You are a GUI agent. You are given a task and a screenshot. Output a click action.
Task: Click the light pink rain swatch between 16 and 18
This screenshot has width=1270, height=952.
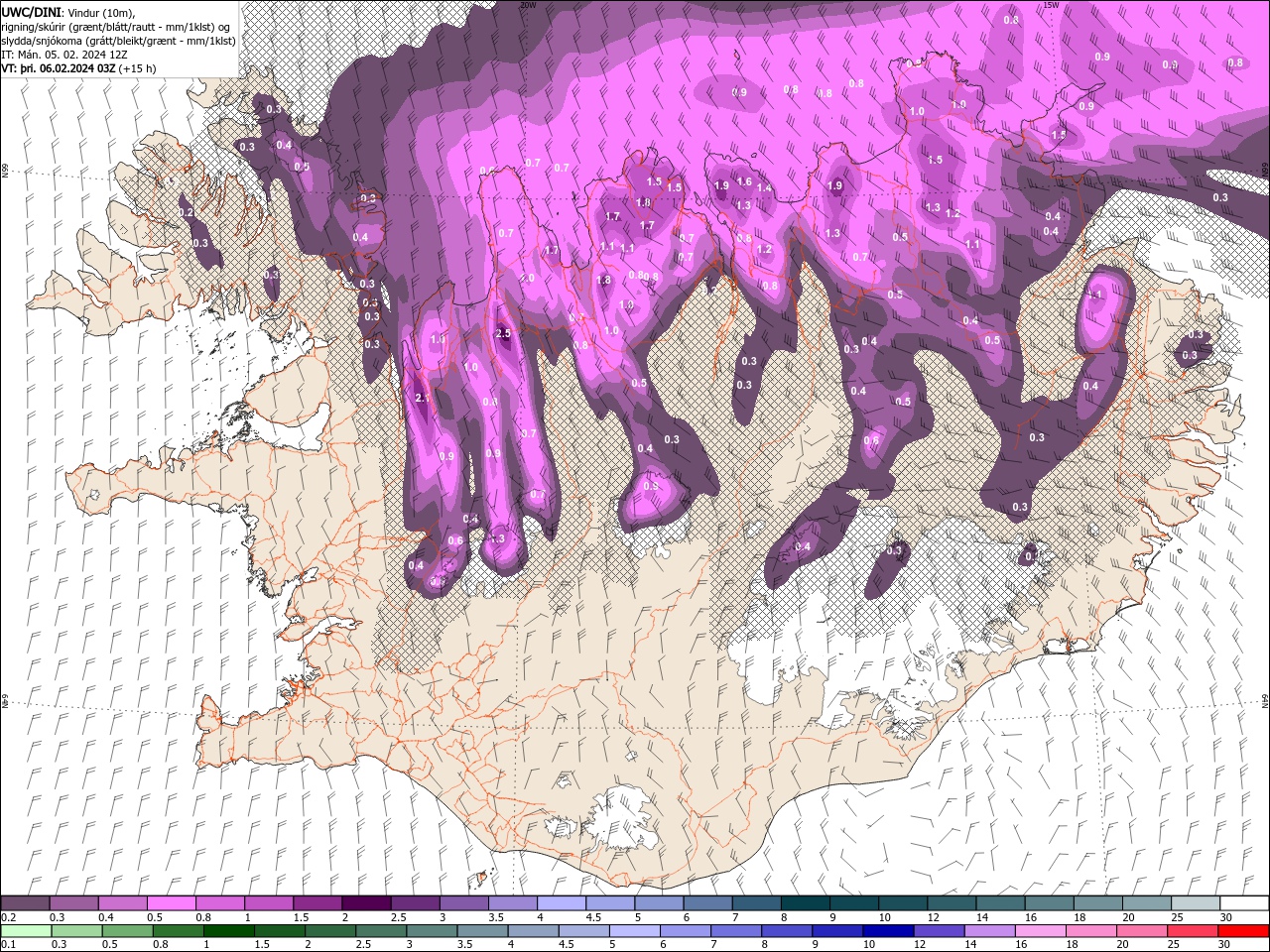pyautogui.click(x=1039, y=931)
